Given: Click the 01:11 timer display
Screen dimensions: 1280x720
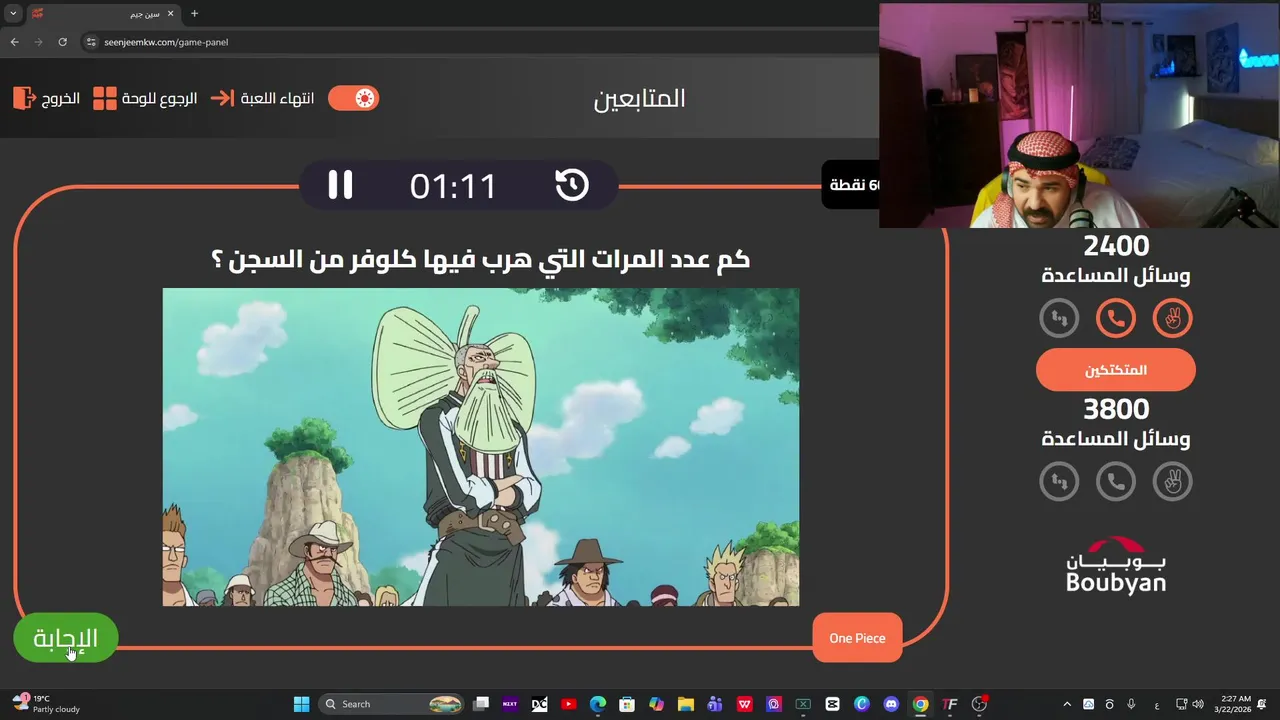Looking at the screenshot, I should point(453,186).
